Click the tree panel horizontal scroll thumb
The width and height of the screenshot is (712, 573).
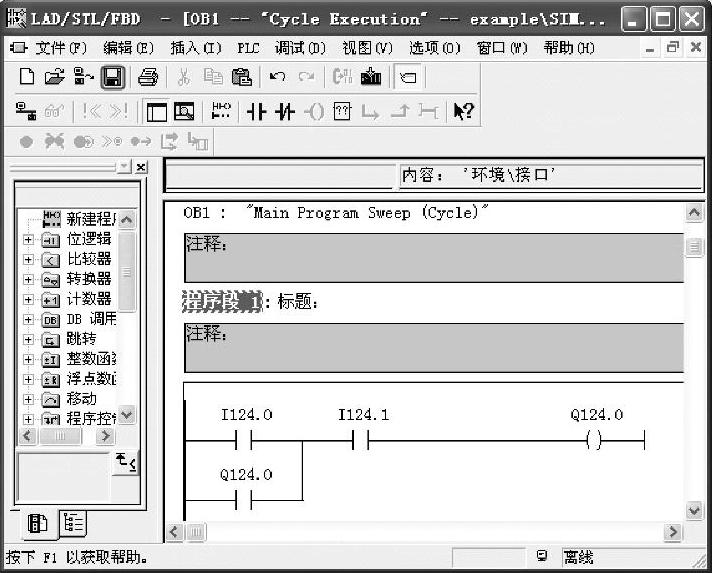(60, 436)
